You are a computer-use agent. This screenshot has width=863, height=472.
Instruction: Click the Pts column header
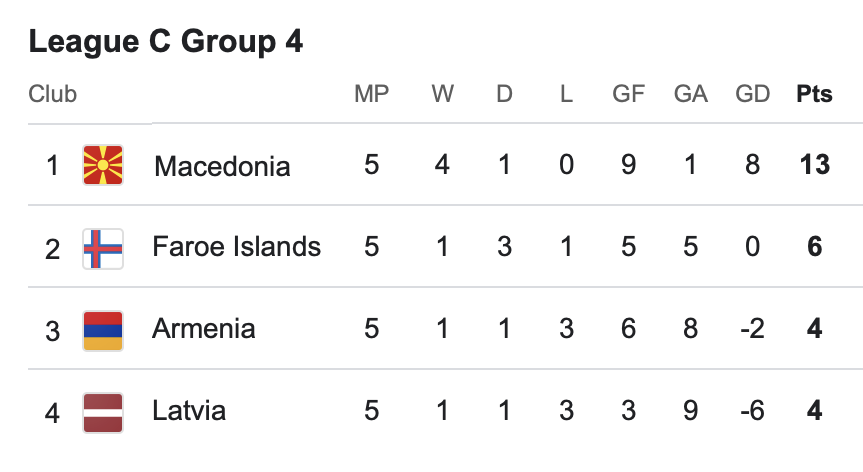pos(814,95)
